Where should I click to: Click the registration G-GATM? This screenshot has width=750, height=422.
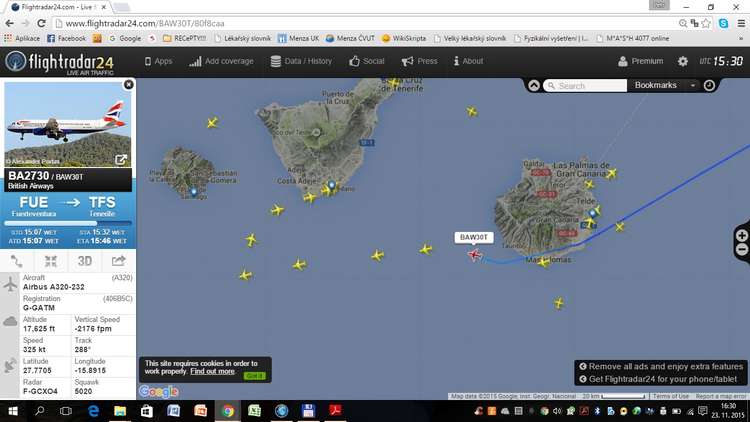(x=39, y=308)
